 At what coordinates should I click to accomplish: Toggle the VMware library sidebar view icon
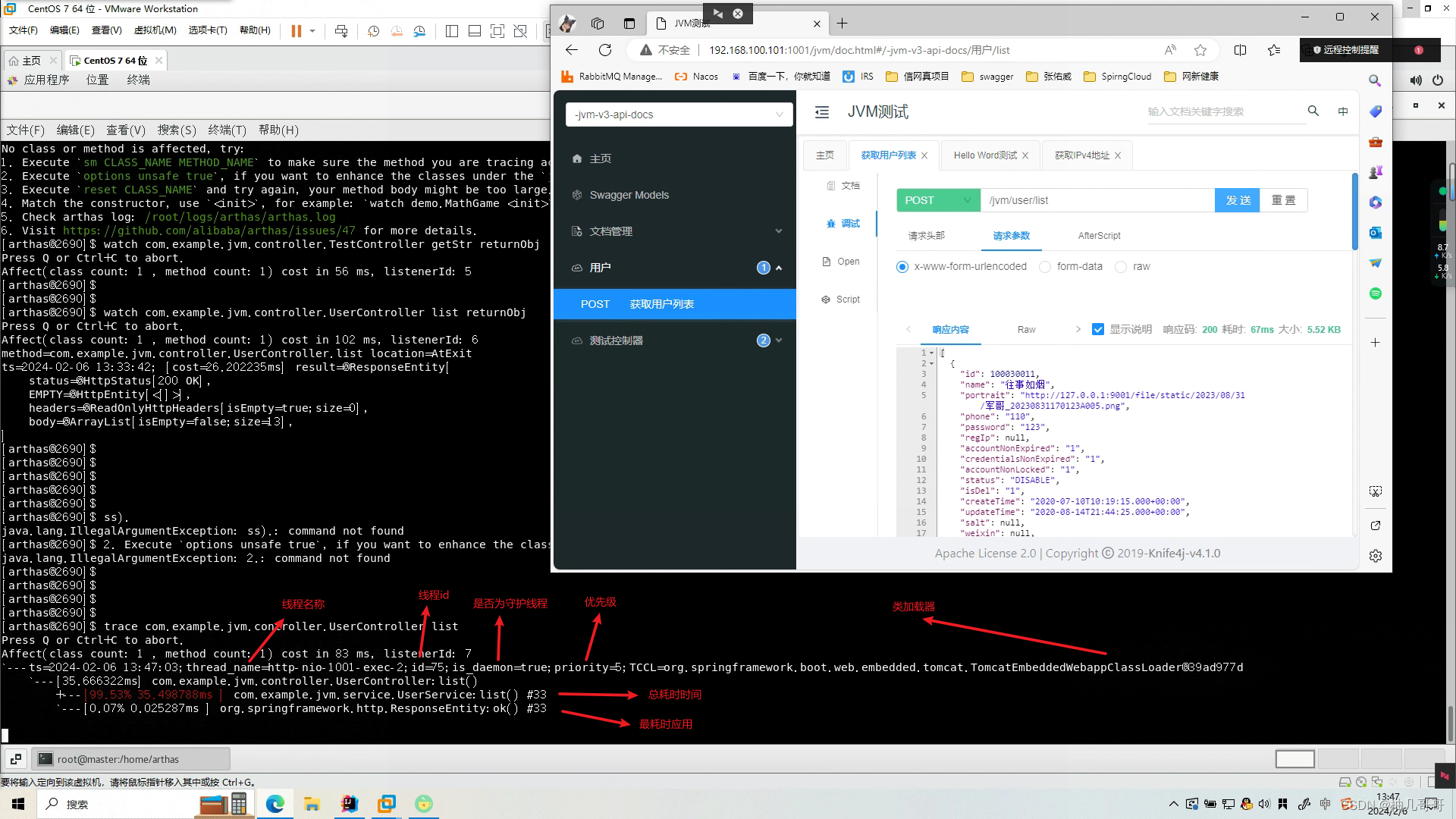452,31
